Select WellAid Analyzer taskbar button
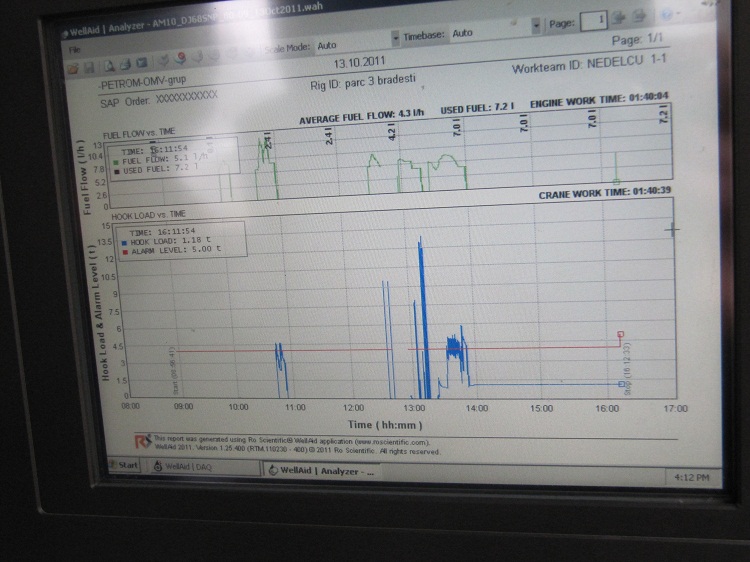The height and width of the screenshot is (562, 750). point(320,468)
